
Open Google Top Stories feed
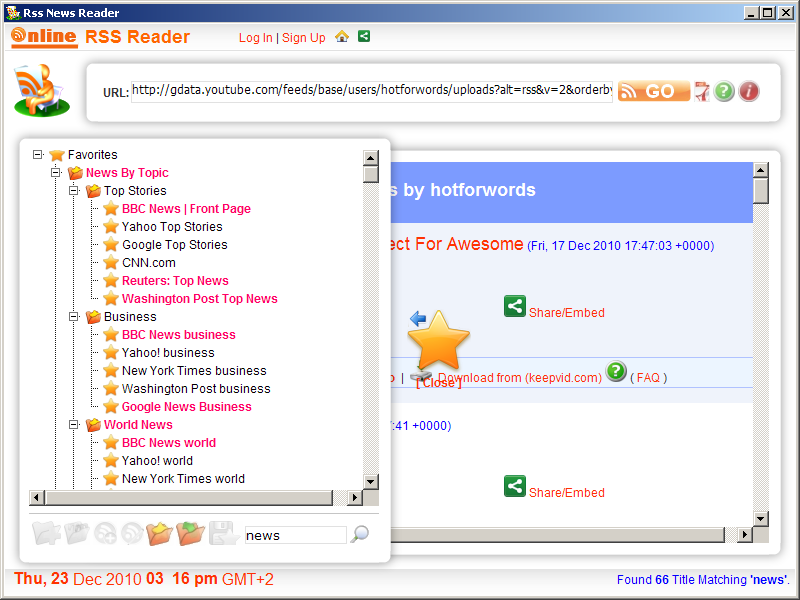tap(174, 244)
